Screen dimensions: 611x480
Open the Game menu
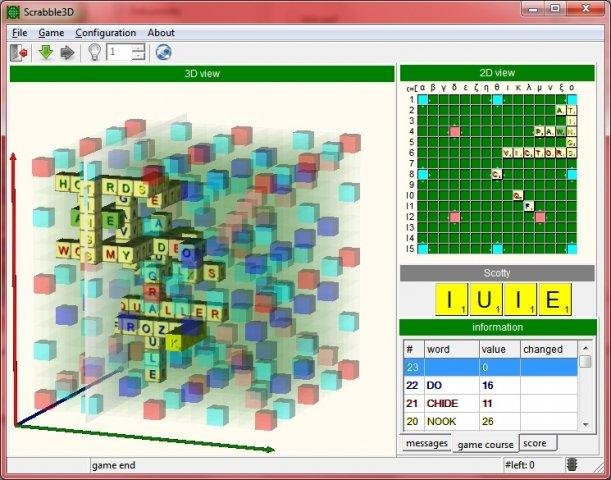51,33
